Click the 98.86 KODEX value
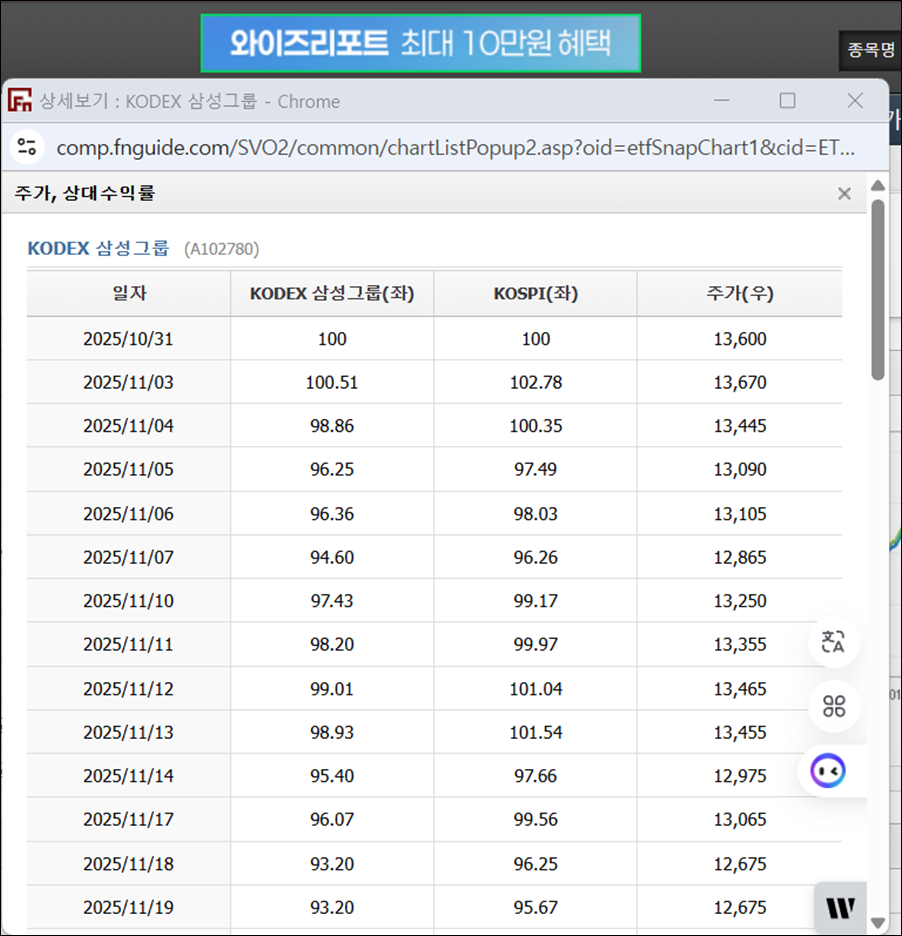Image resolution: width=902 pixels, height=936 pixels. (x=332, y=426)
